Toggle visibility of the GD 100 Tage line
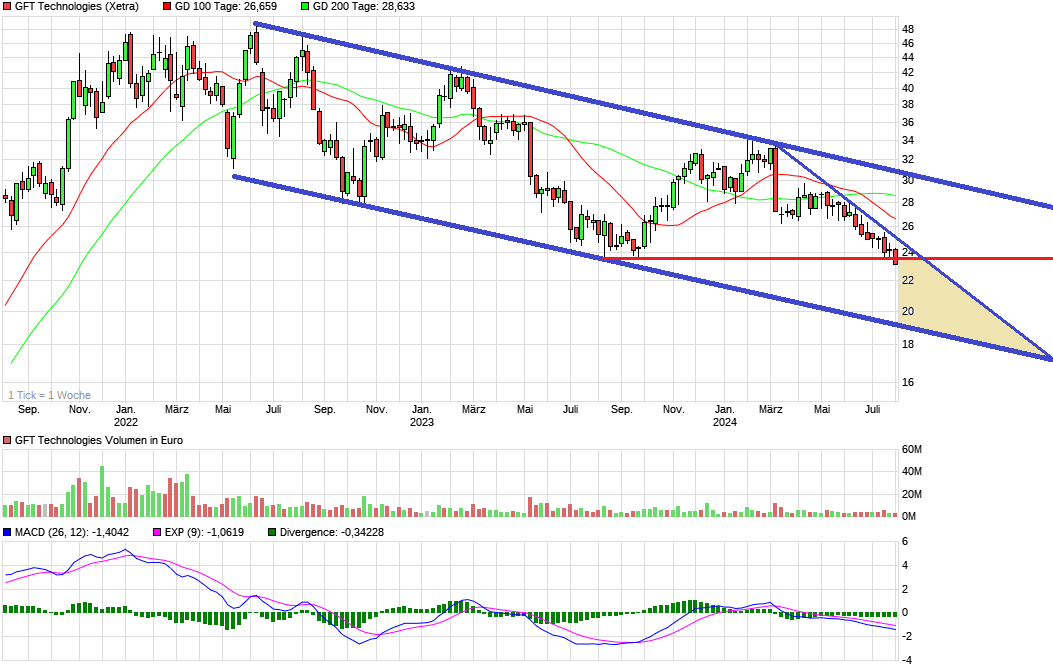The width and height of the screenshot is (1053, 670). pos(166,7)
